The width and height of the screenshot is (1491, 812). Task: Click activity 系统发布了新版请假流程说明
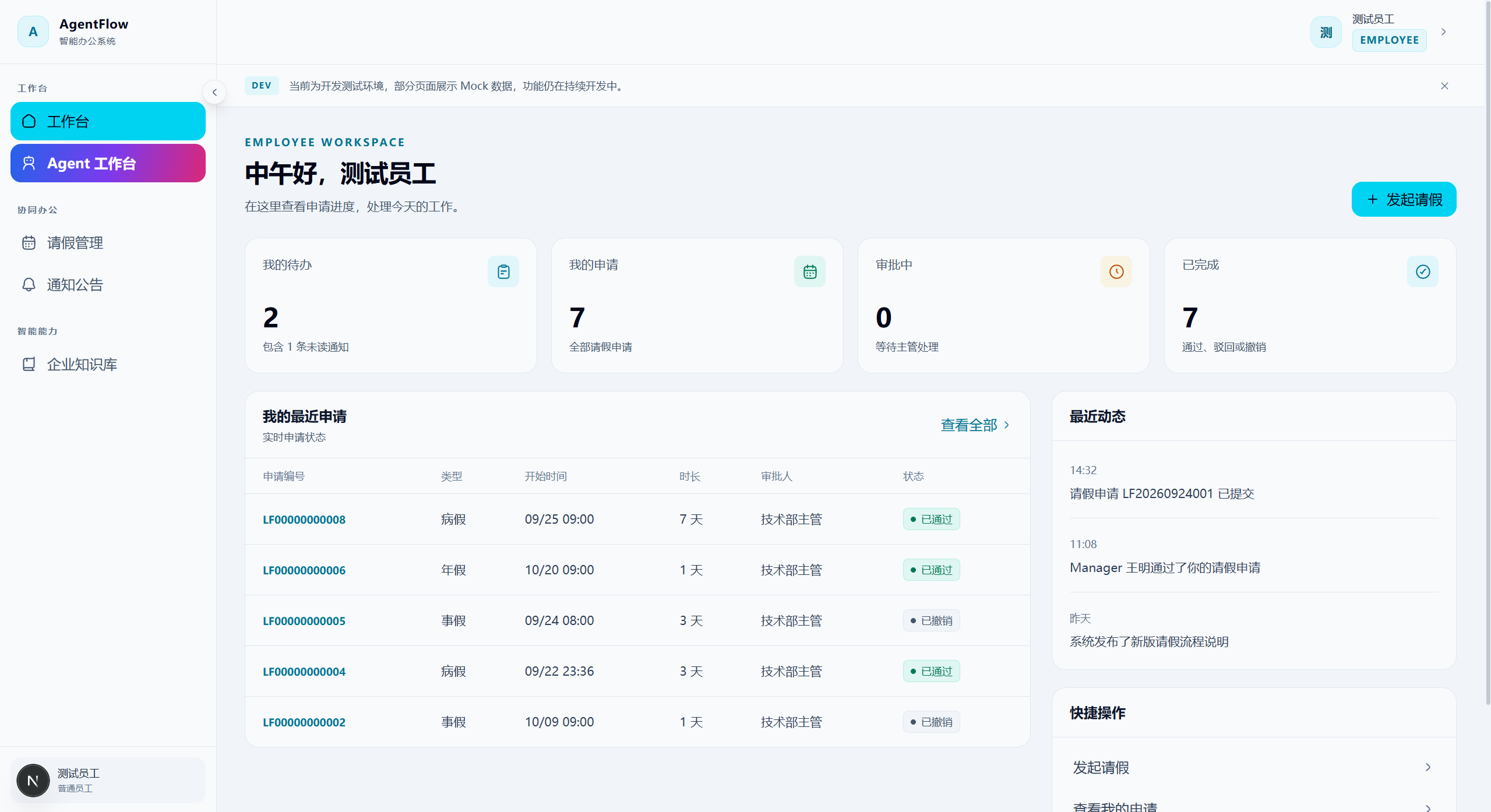point(1149,641)
